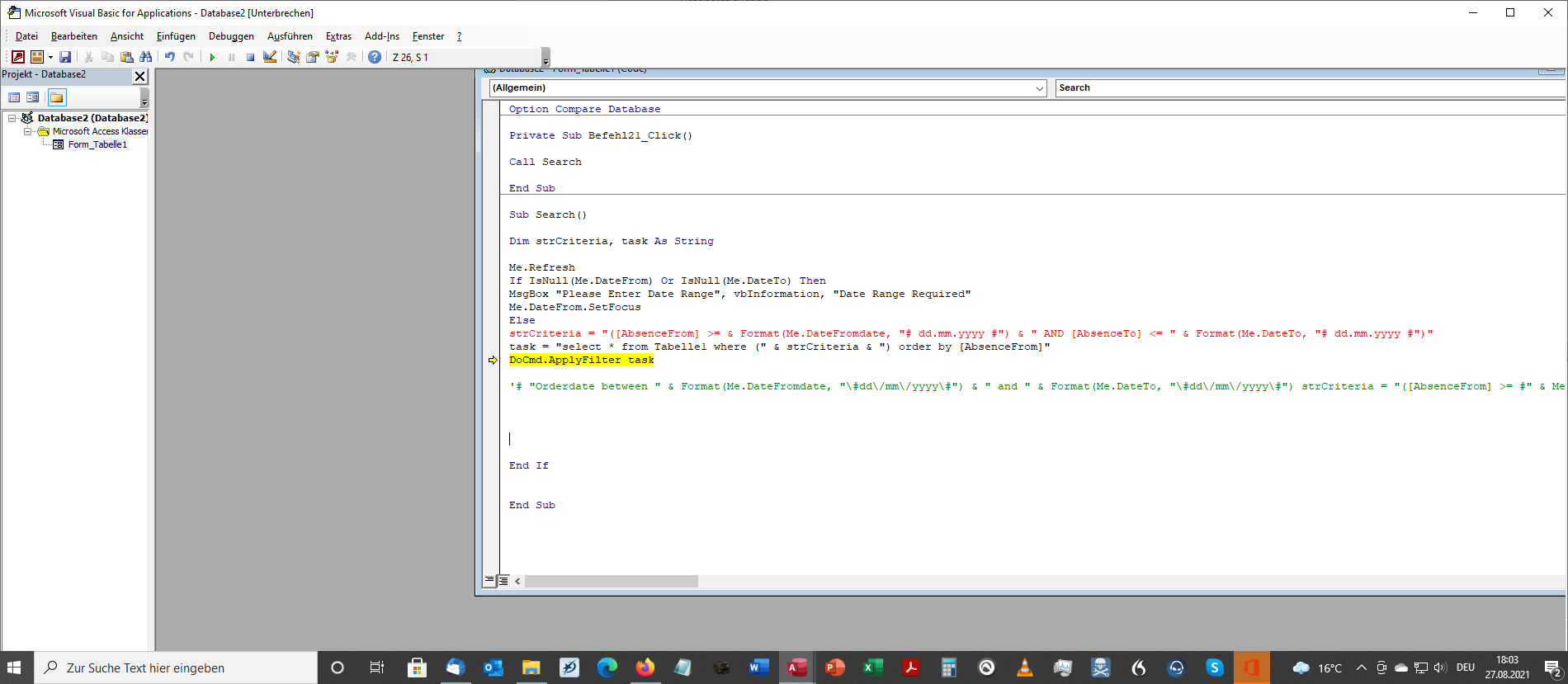Click the highlighted DoCmd.ApplyFilter task line
The height and width of the screenshot is (684, 1568).
click(581, 360)
